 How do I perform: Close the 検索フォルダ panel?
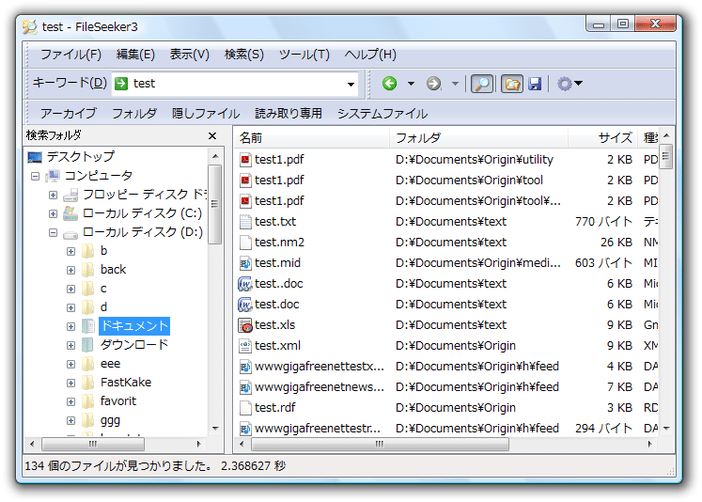click(213, 136)
